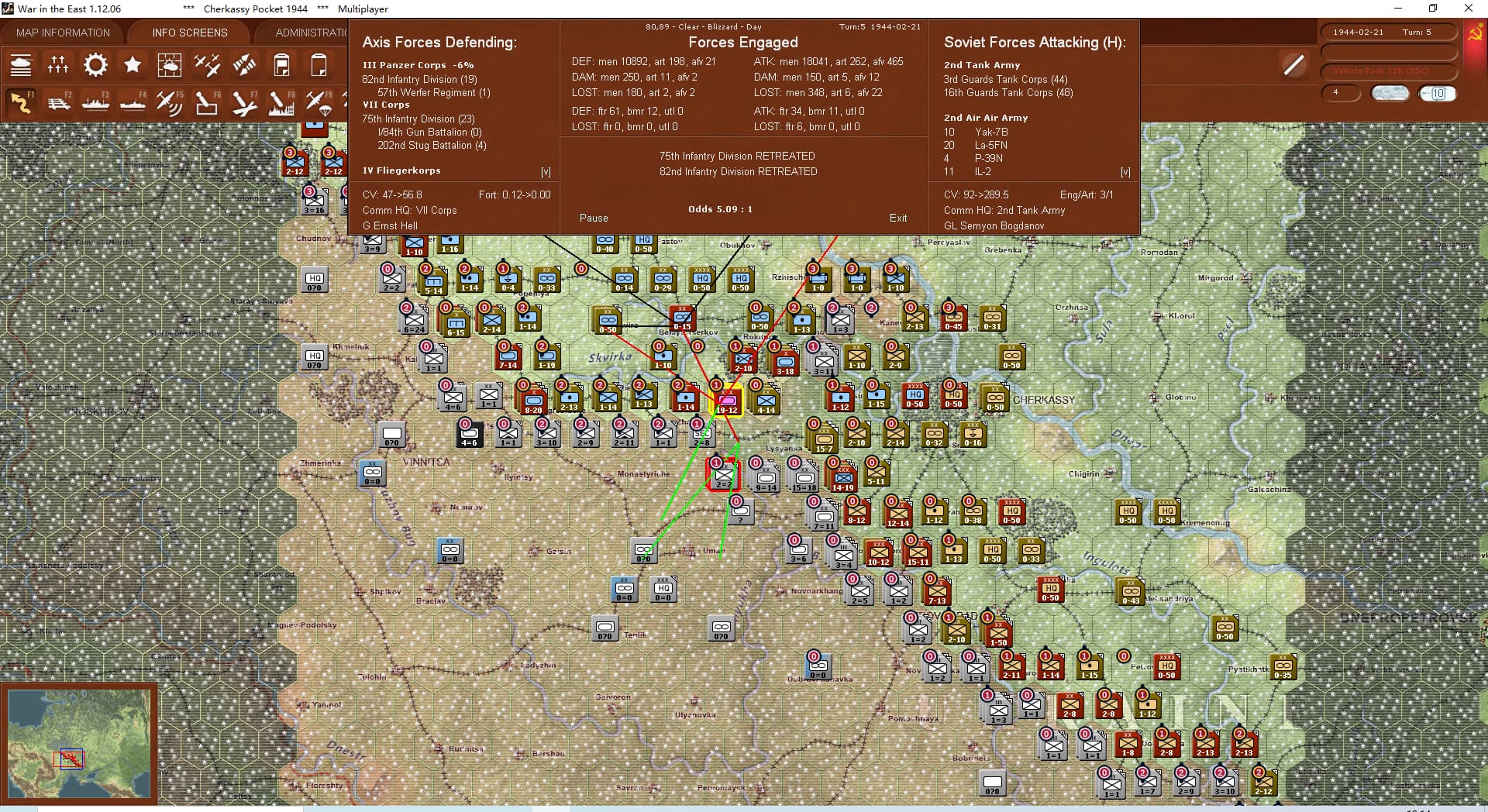1488x812 pixels.
Task: Click the date and turn display
Action: click(1388, 32)
